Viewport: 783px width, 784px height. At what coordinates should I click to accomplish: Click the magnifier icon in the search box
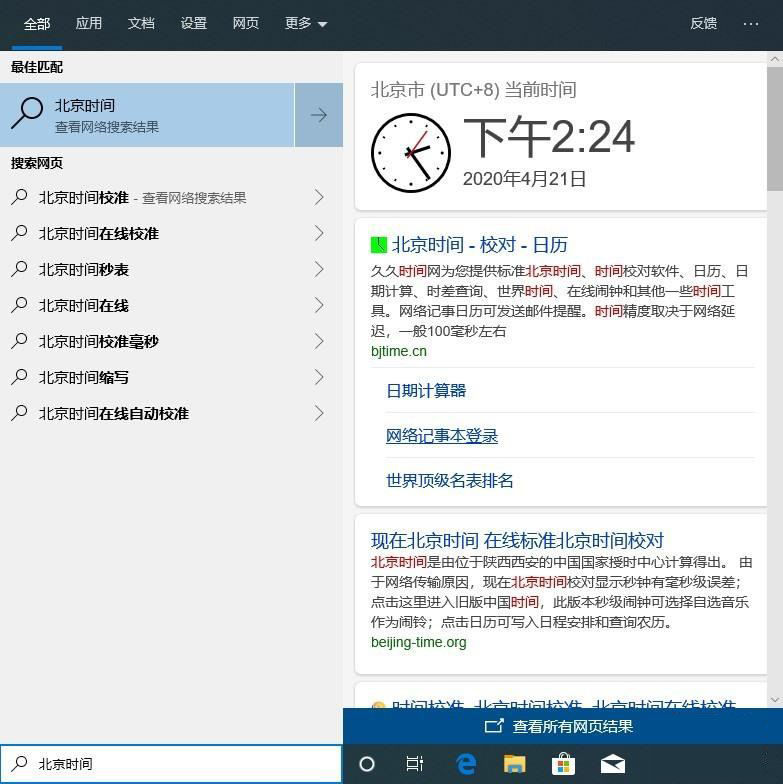coord(19,764)
